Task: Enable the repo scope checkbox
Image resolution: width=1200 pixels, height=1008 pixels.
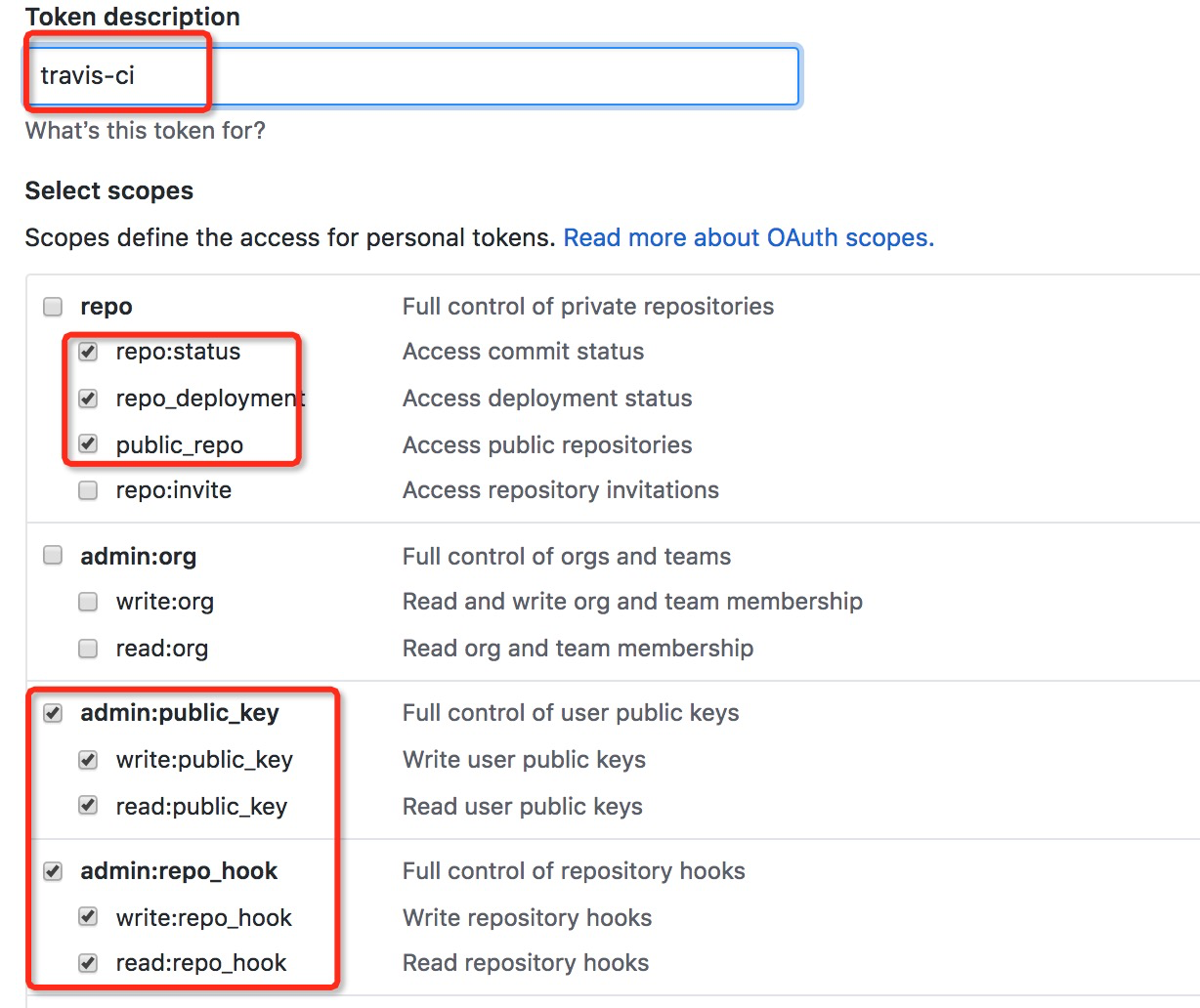Action: coord(53,307)
